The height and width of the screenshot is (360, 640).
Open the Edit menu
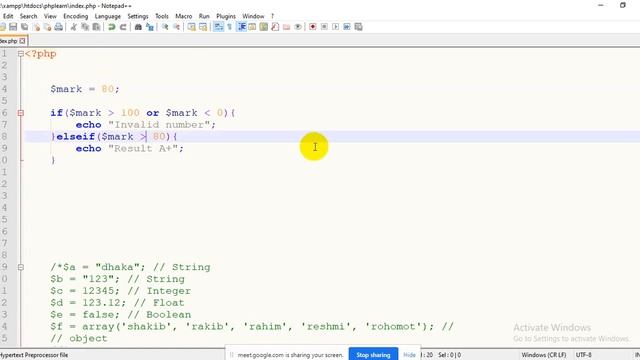coord(8,16)
